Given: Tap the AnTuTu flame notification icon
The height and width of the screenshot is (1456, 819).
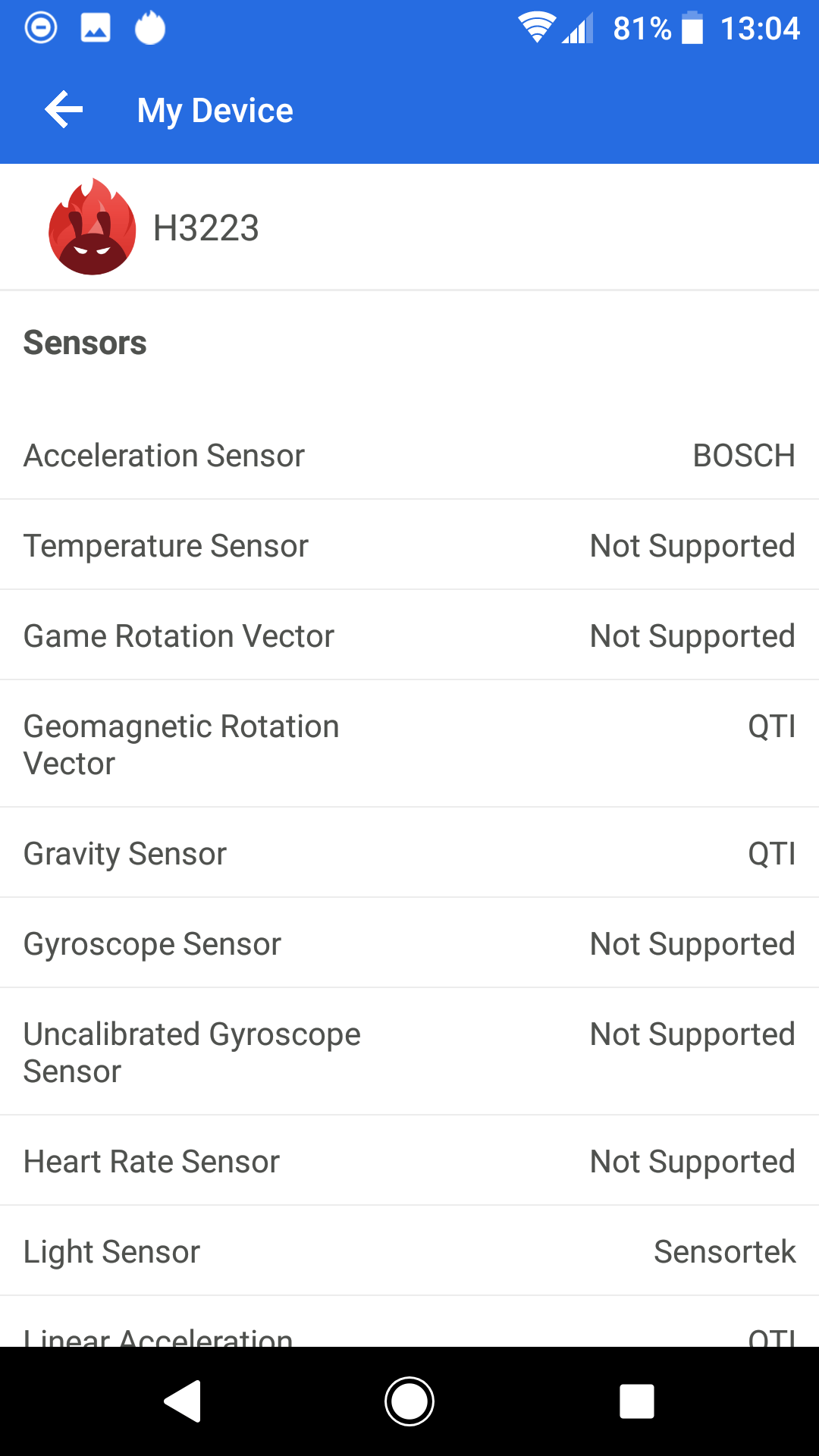Looking at the screenshot, I should tap(150, 29).
